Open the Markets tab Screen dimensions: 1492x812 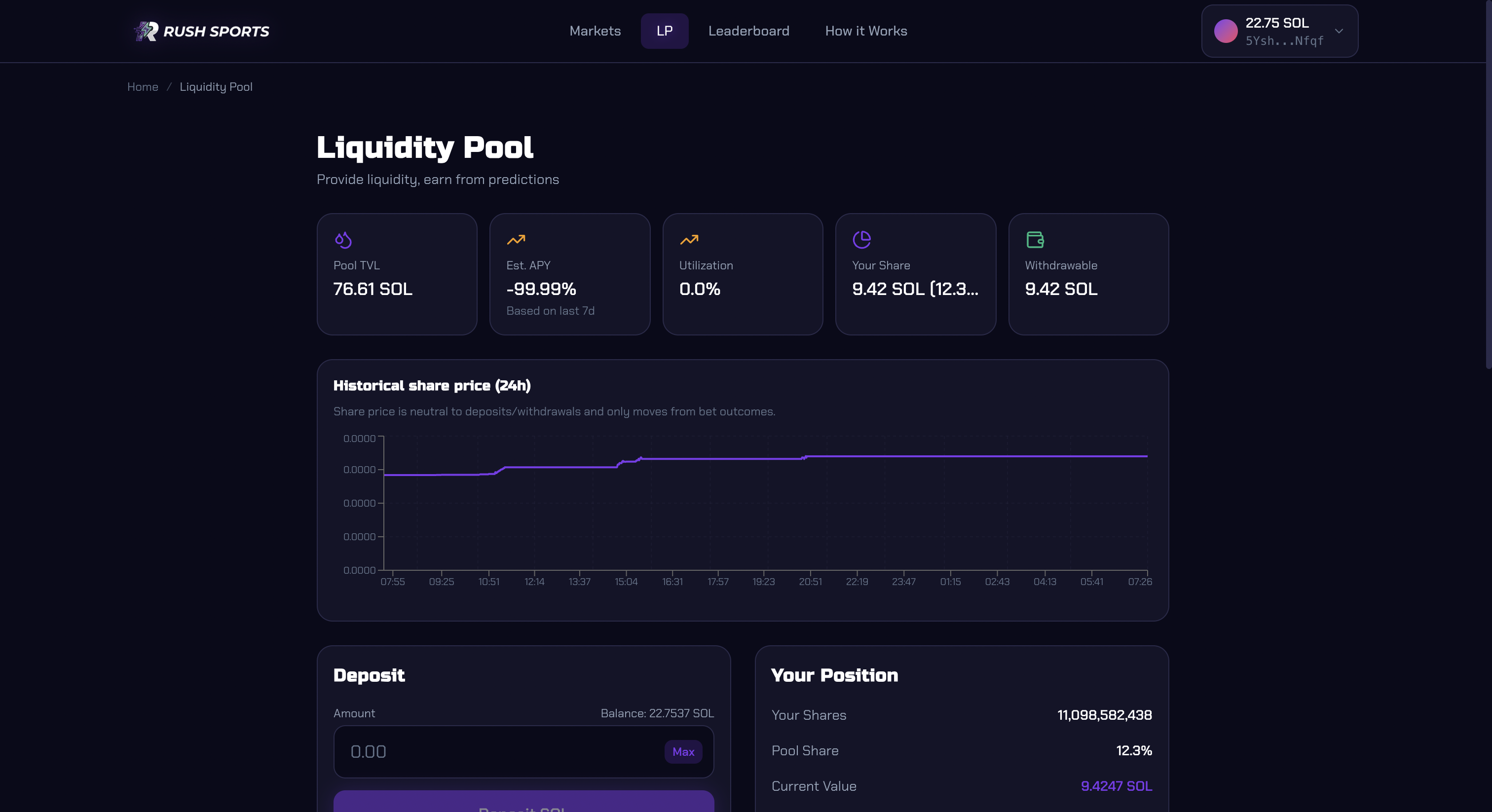tap(595, 31)
